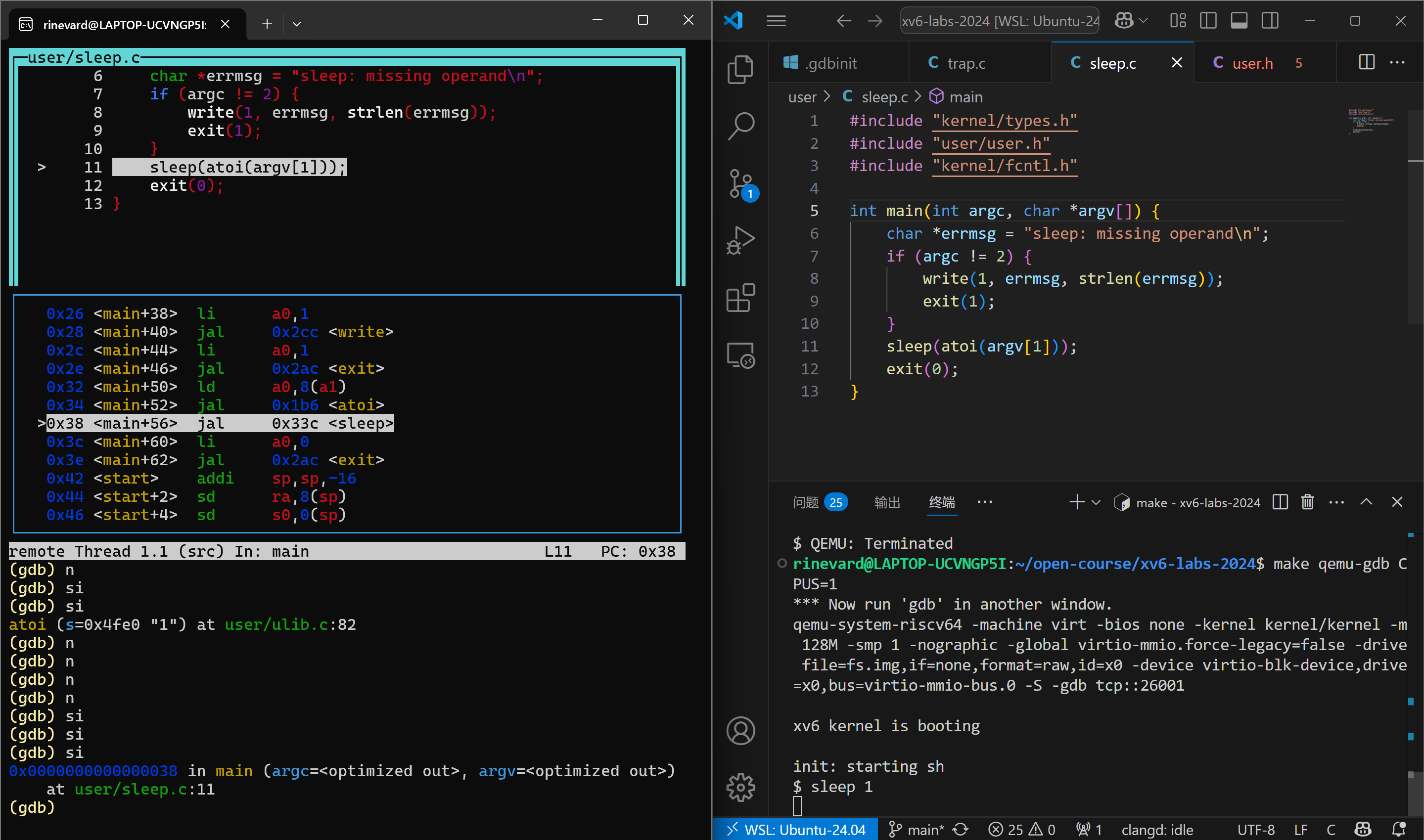The height and width of the screenshot is (840, 1424).
Task: Toggle the primary side bar layout
Action: click(x=1208, y=21)
